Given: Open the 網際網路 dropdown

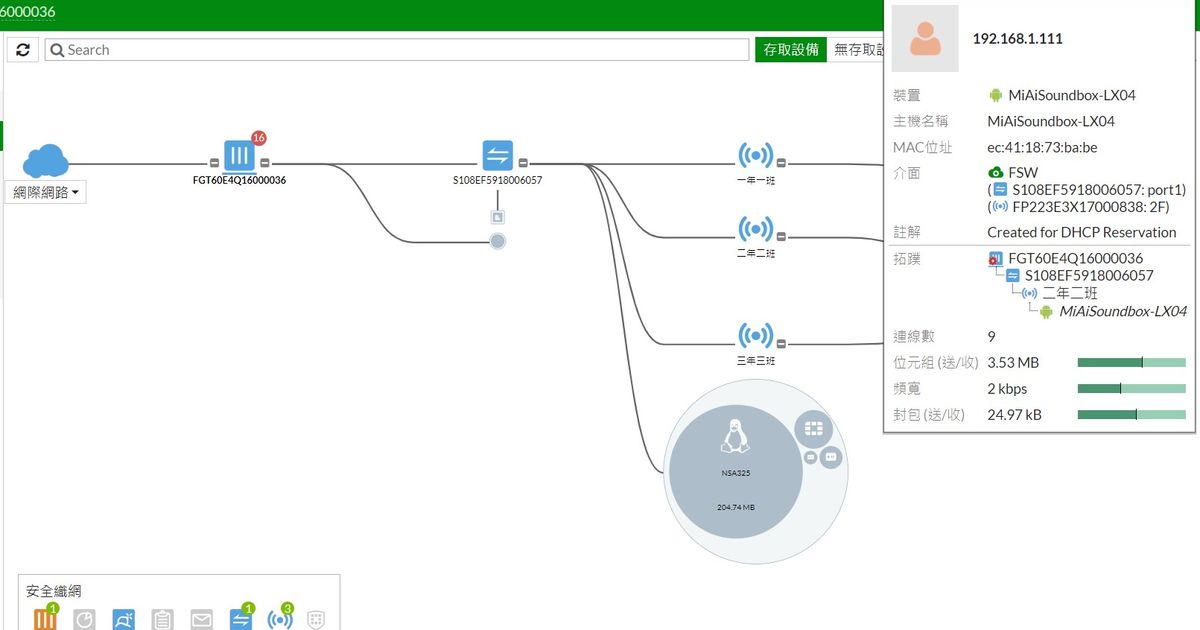Looking at the screenshot, I should point(47,193).
